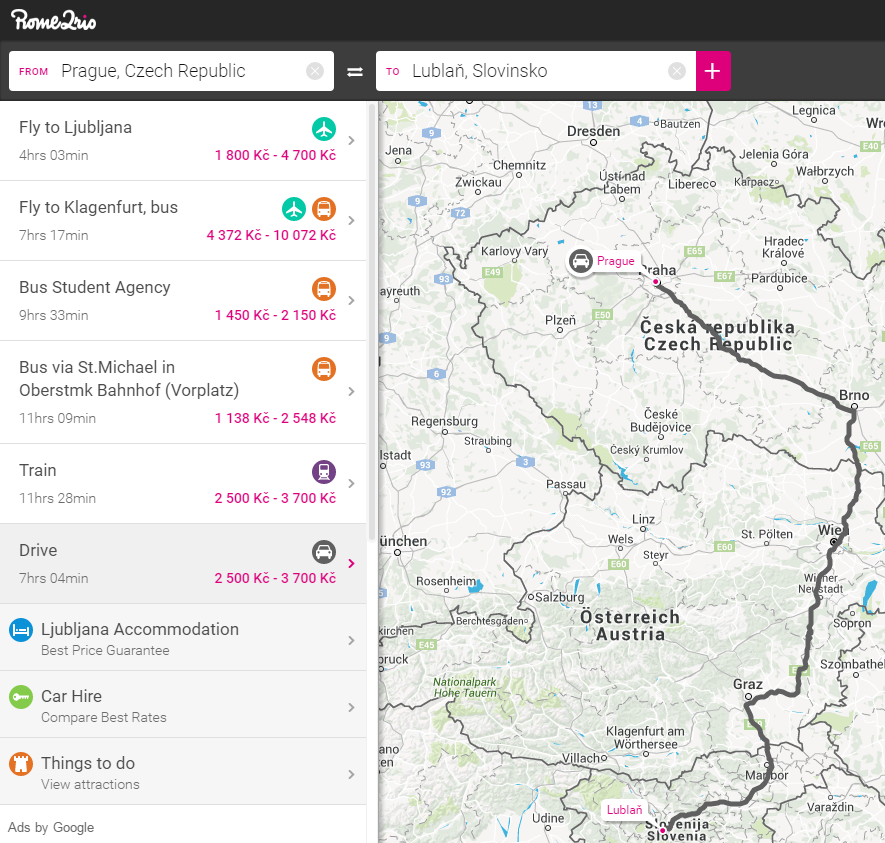The height and width of the screenshot is (843, 885).
Task: Click the bed icon for Ljubljana Accommodation
Action: coord(21,630)
